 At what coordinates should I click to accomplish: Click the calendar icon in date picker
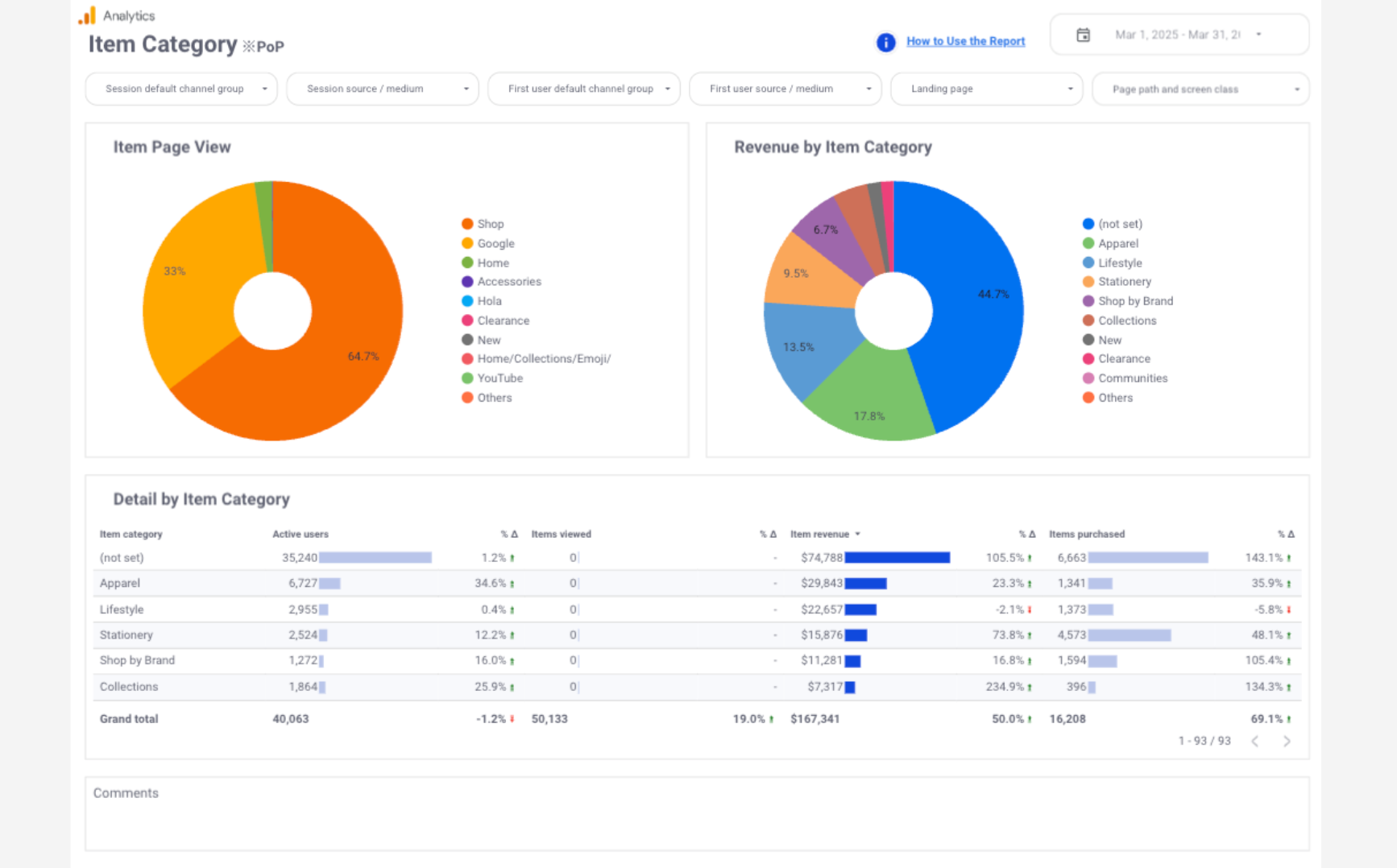[x=1083, y=35]
